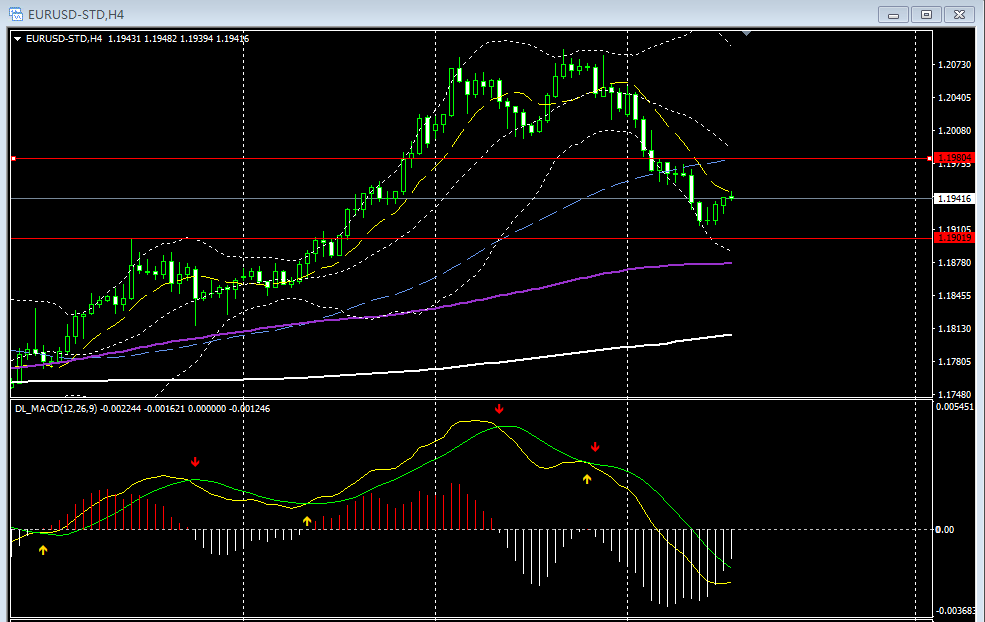Click the middle yellow up arrow on MACD
Viewport: 985px width, 622px height.
pyautogui.click(x=307, y=520)
